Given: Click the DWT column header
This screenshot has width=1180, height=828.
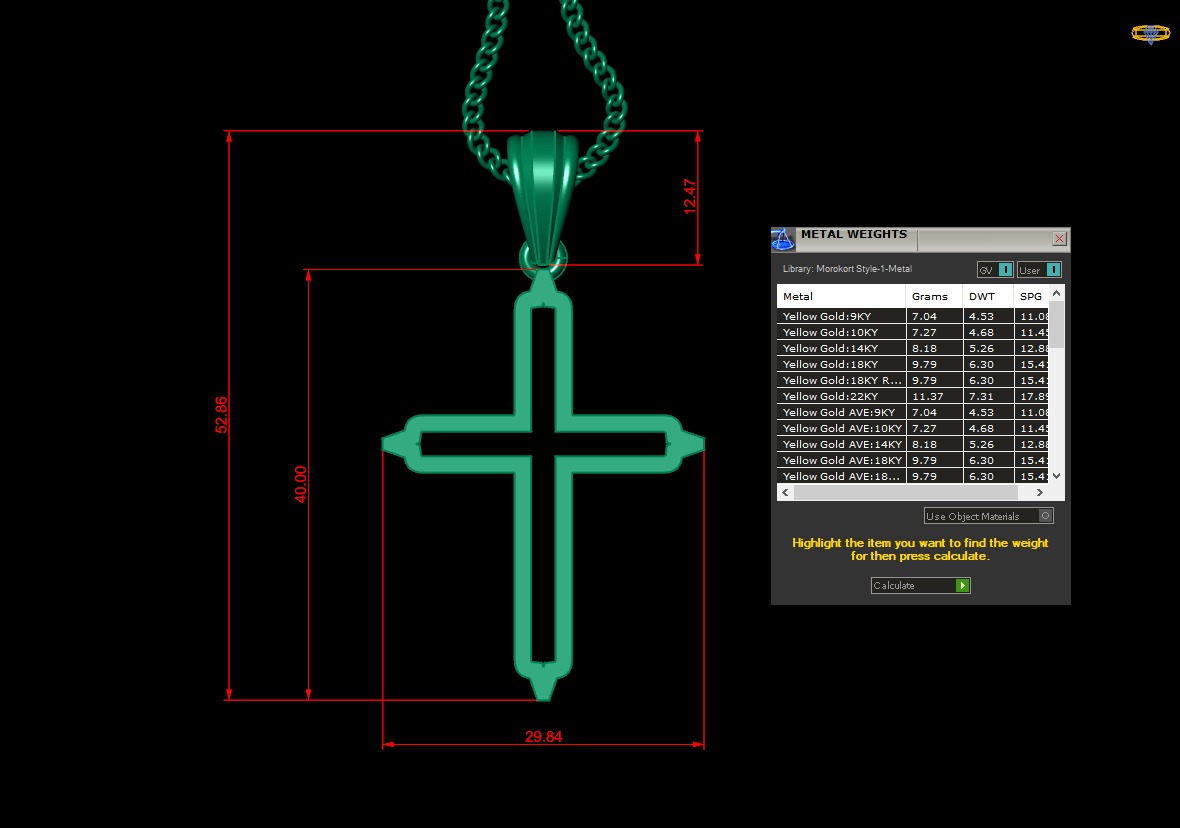Looking at the screenshot, I should tap(988, 296).
